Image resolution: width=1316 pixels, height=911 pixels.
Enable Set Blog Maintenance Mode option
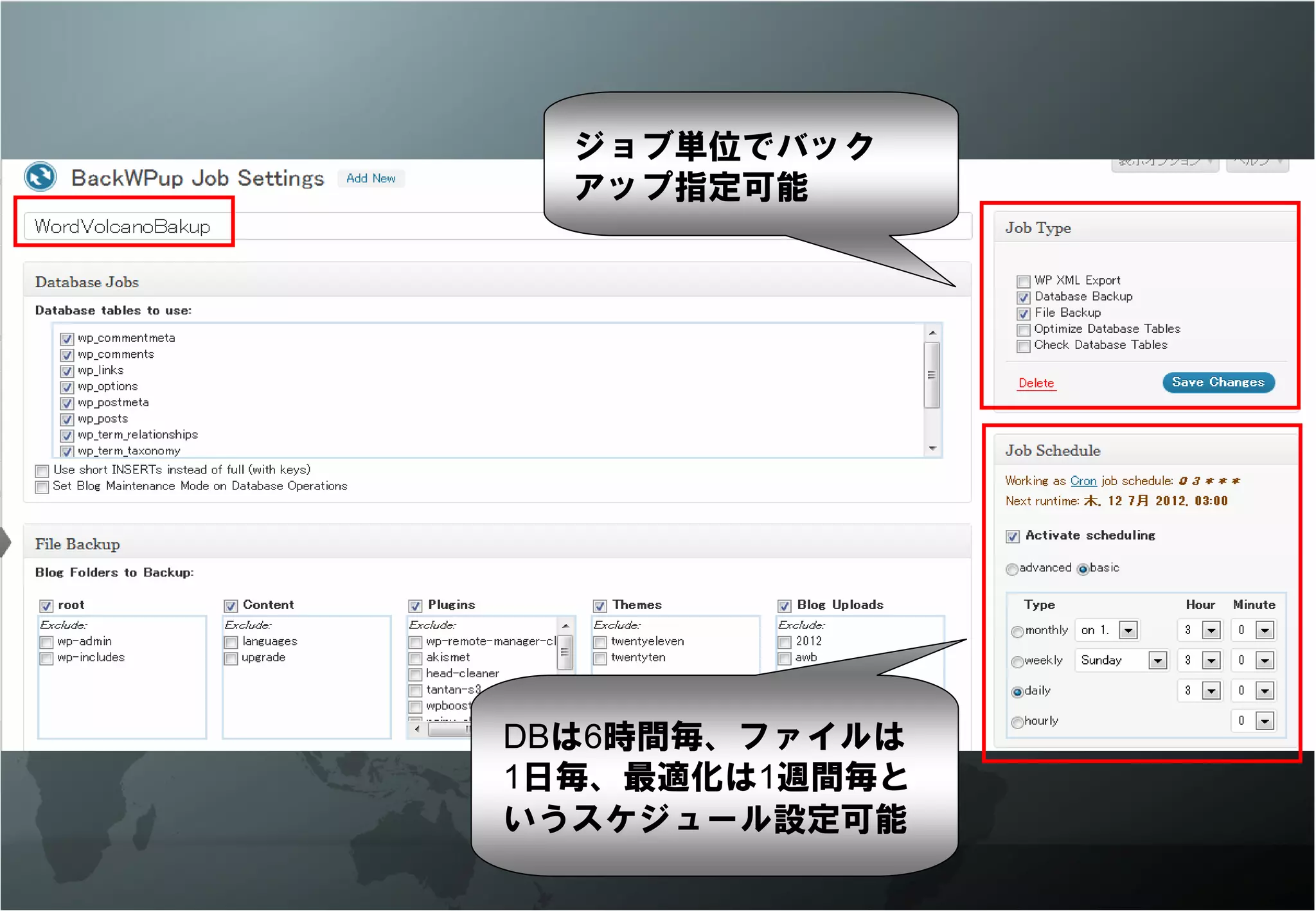click(x=42, y=486)
